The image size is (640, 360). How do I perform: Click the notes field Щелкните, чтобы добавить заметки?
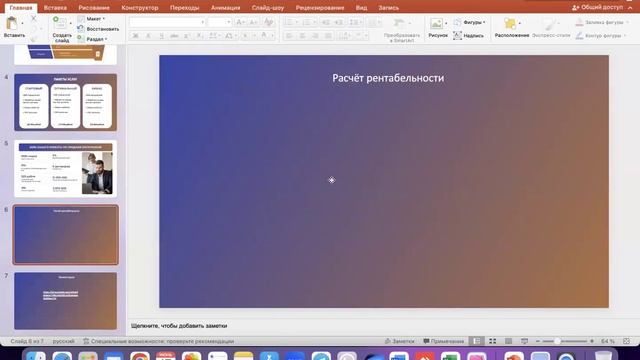coord(179,326)
